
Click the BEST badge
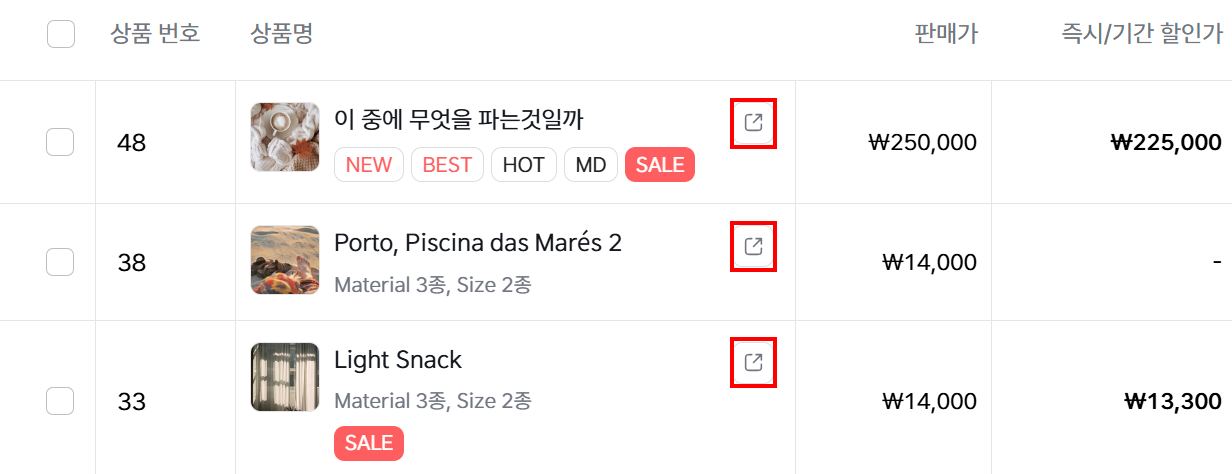pyautogui.click(x=447, y=165)
